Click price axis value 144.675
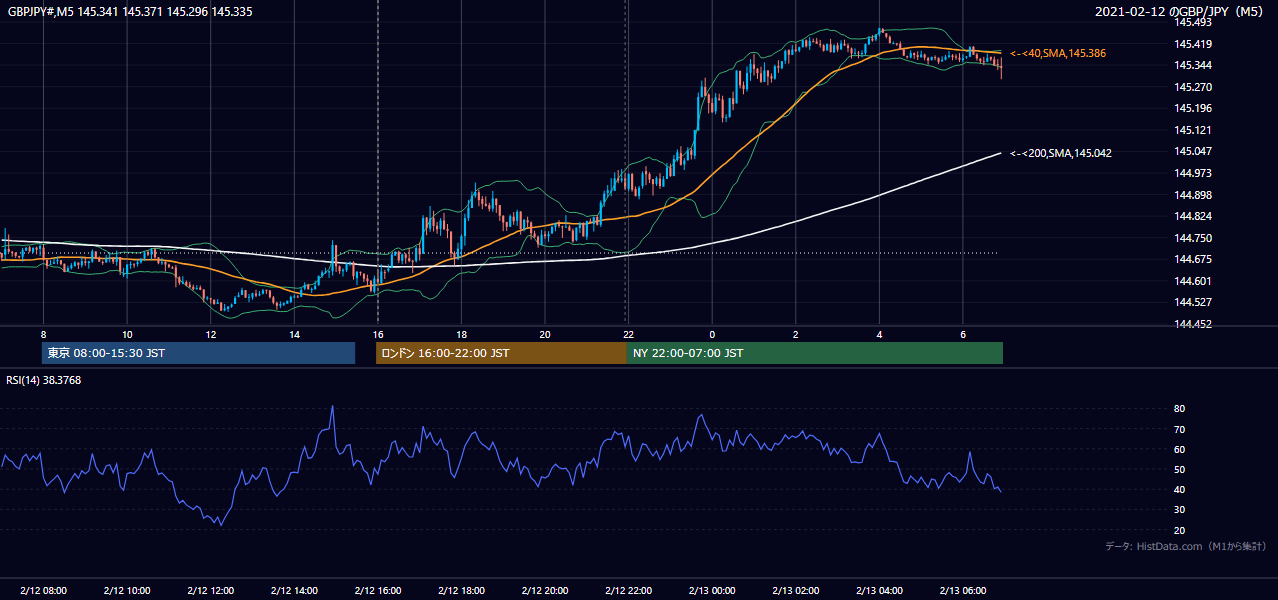 coord(1193,259)
